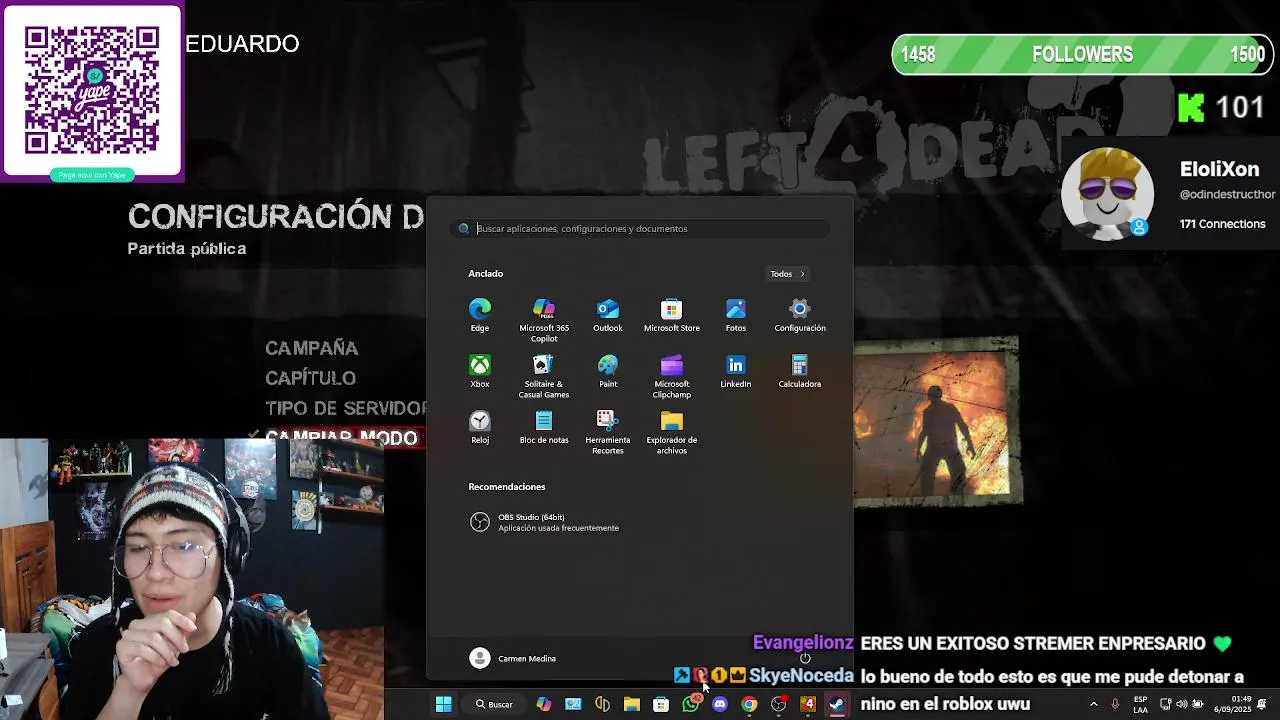Open Copilot from the taskbar
This screenshot has height=720, width=1280.
pyautogui.click(x=543, y=704)
